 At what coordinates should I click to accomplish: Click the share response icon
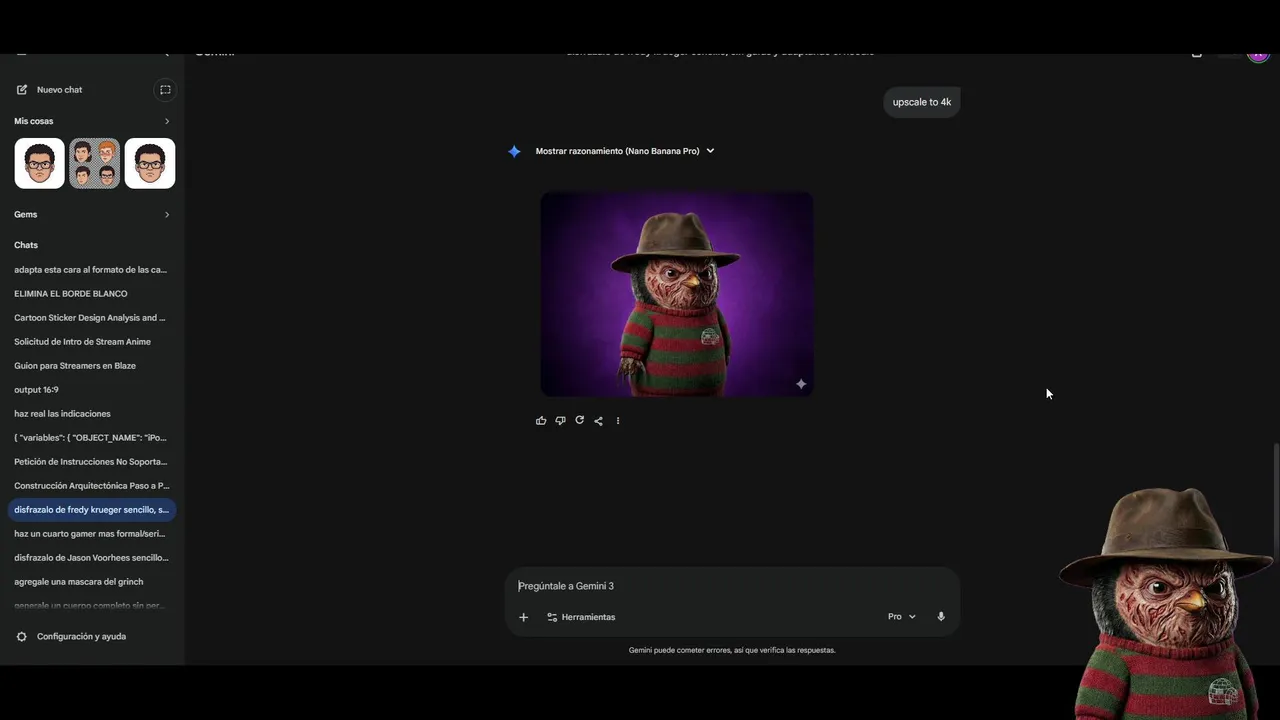[598, 421]
